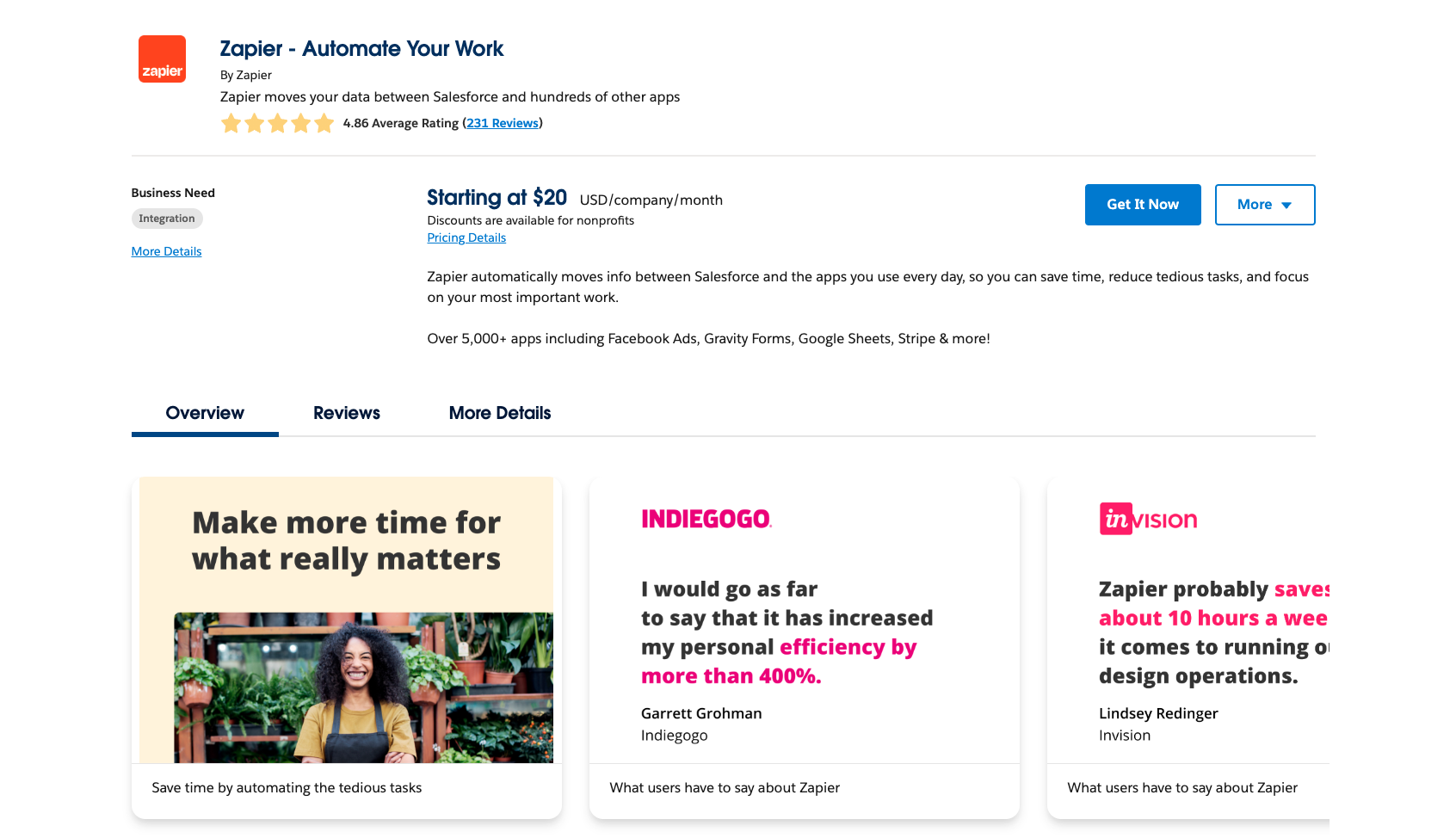Click the five-star rating icons
Screen dimensions: 1456x838
(x=277, y=123)
